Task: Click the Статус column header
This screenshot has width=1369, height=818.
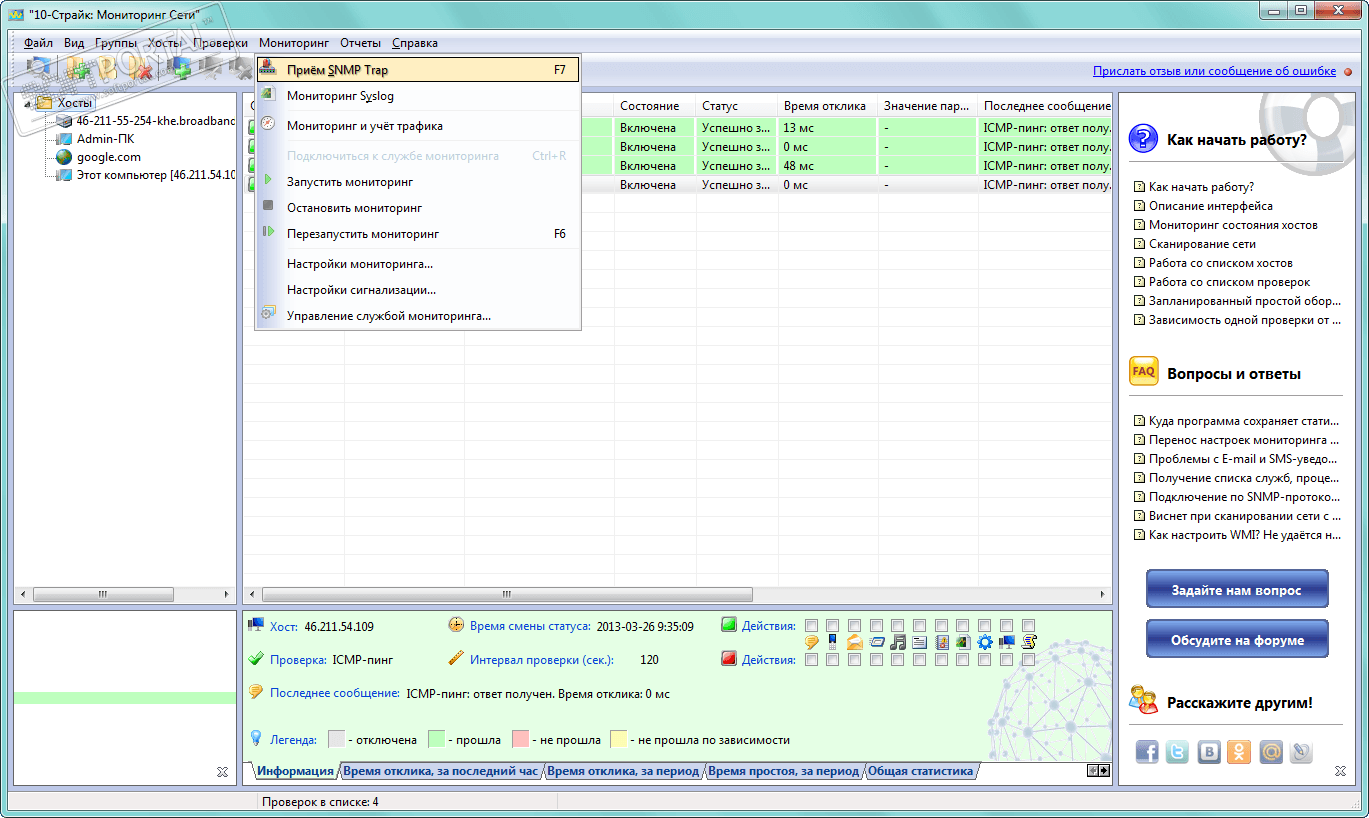Action: [x=737, y=106]
